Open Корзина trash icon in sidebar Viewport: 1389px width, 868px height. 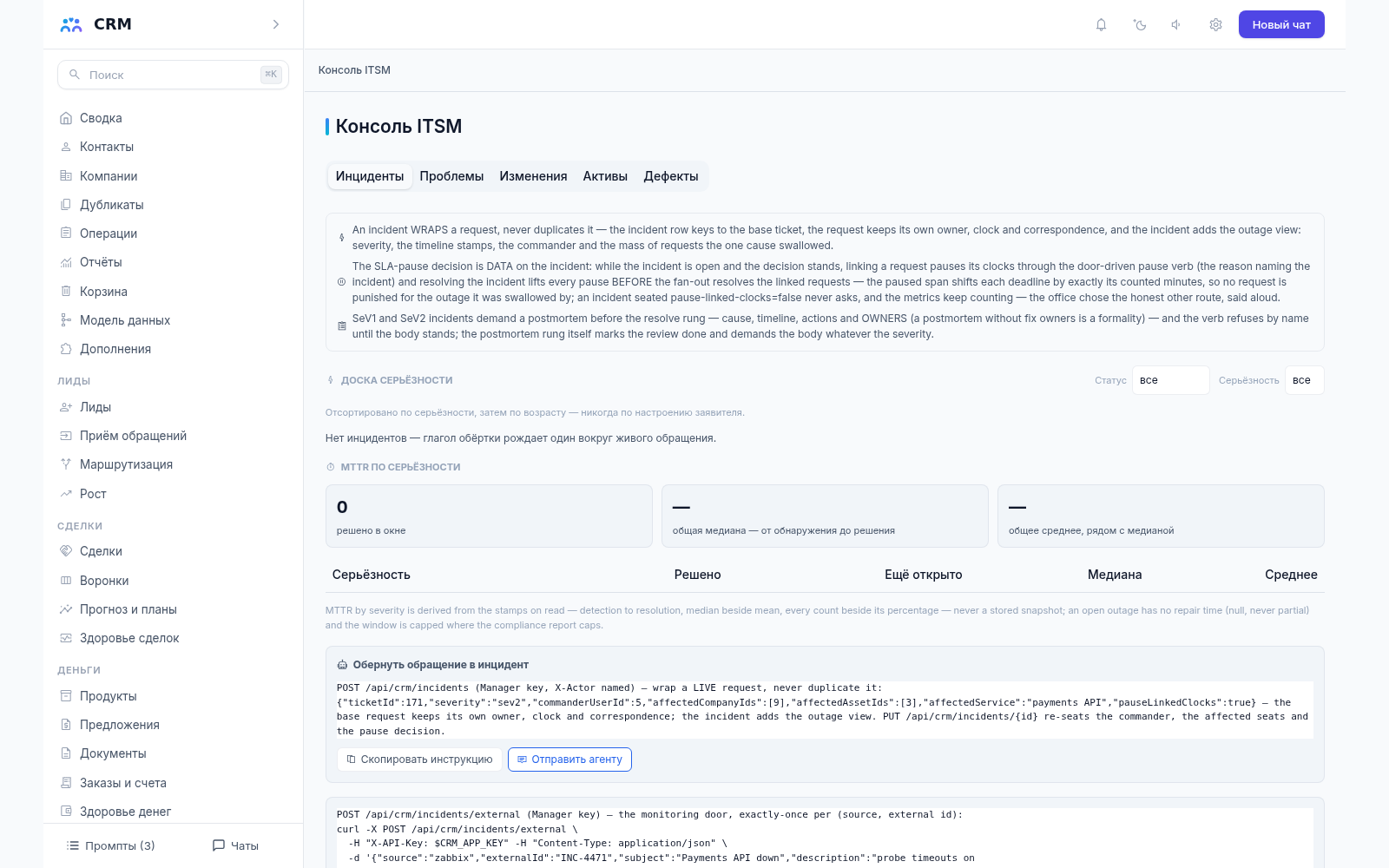point(66,292)
